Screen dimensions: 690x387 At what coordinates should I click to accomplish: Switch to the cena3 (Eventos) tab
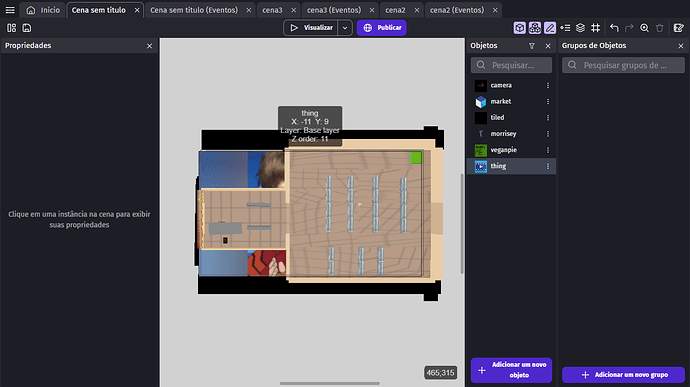(334, 10)
